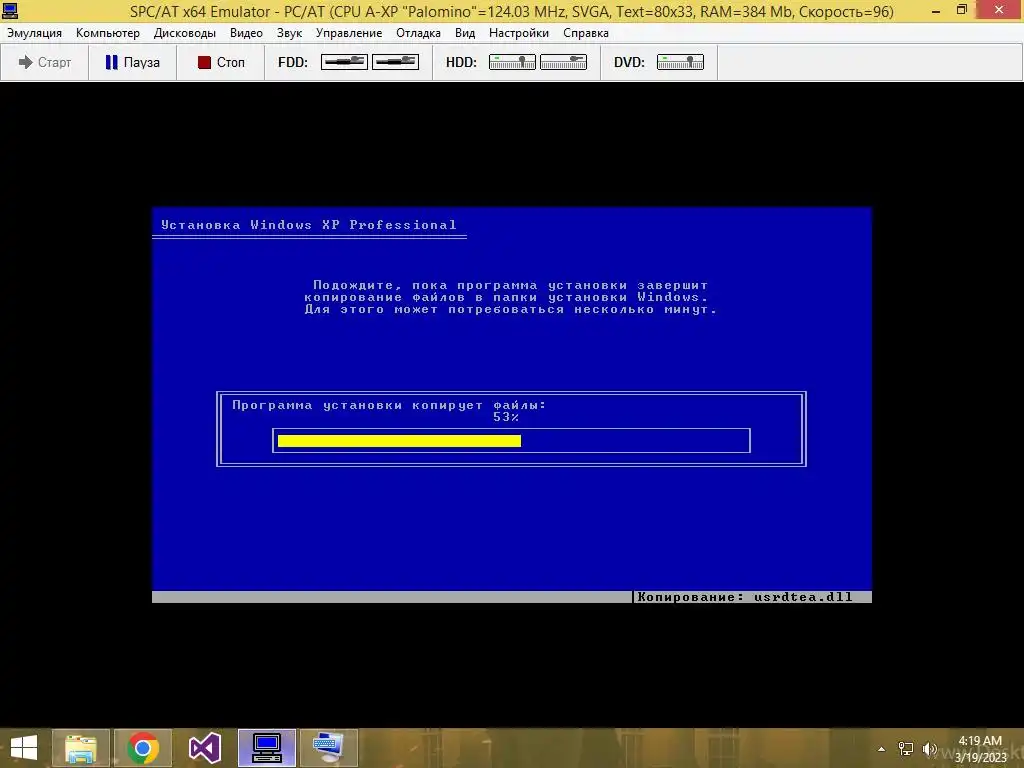Close the emulator window
This screenshot has width=1024, height=768.
pos(999,10)
